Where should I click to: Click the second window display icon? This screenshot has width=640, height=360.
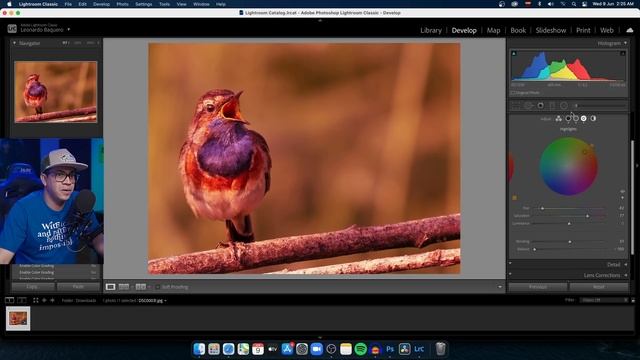point(22,300)
